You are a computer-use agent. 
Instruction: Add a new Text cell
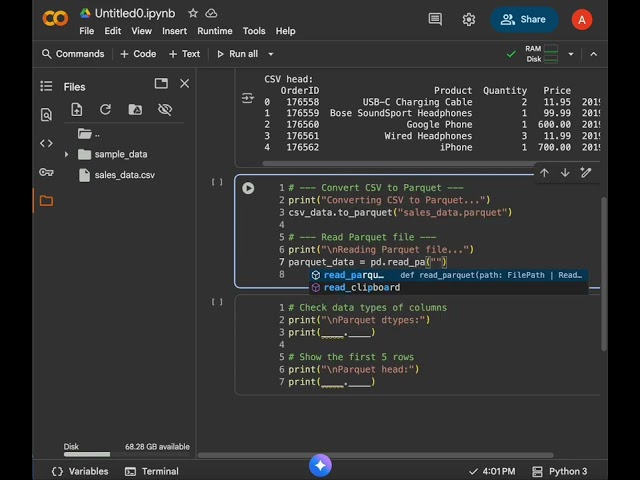[x=184, y=54]
